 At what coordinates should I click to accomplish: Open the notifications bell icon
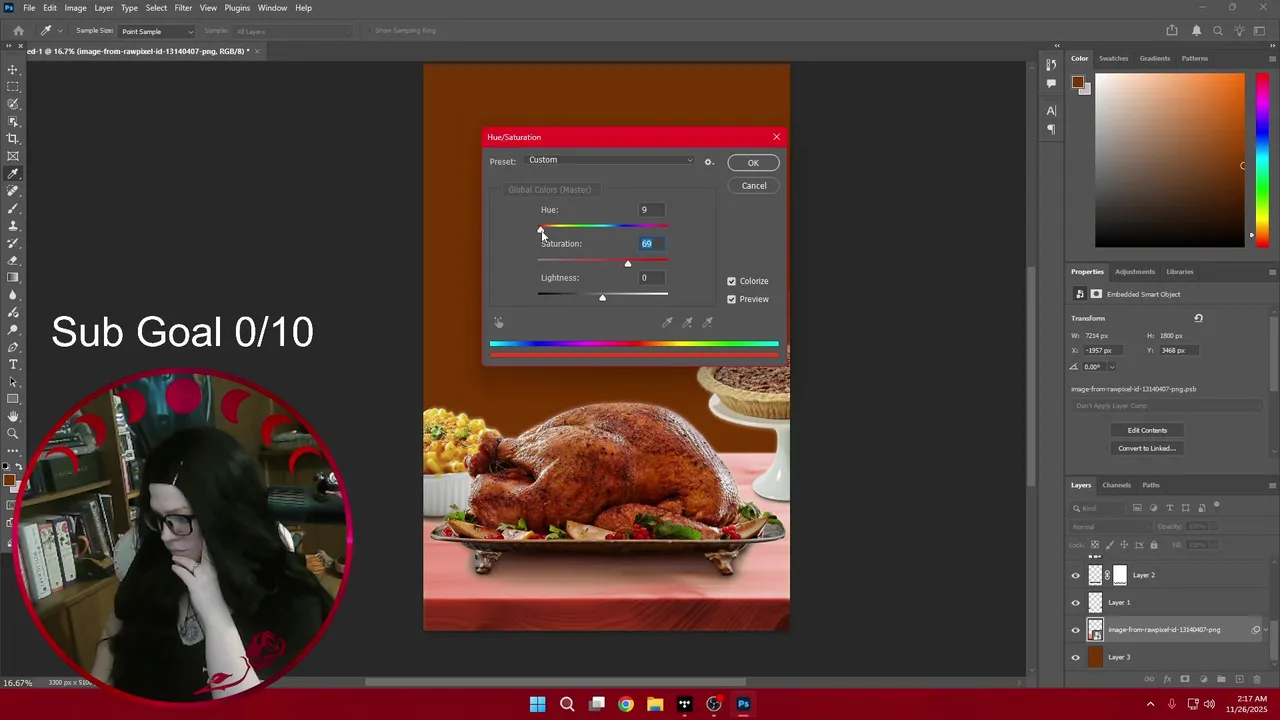pyautogui.click(x=1197, y=31)
